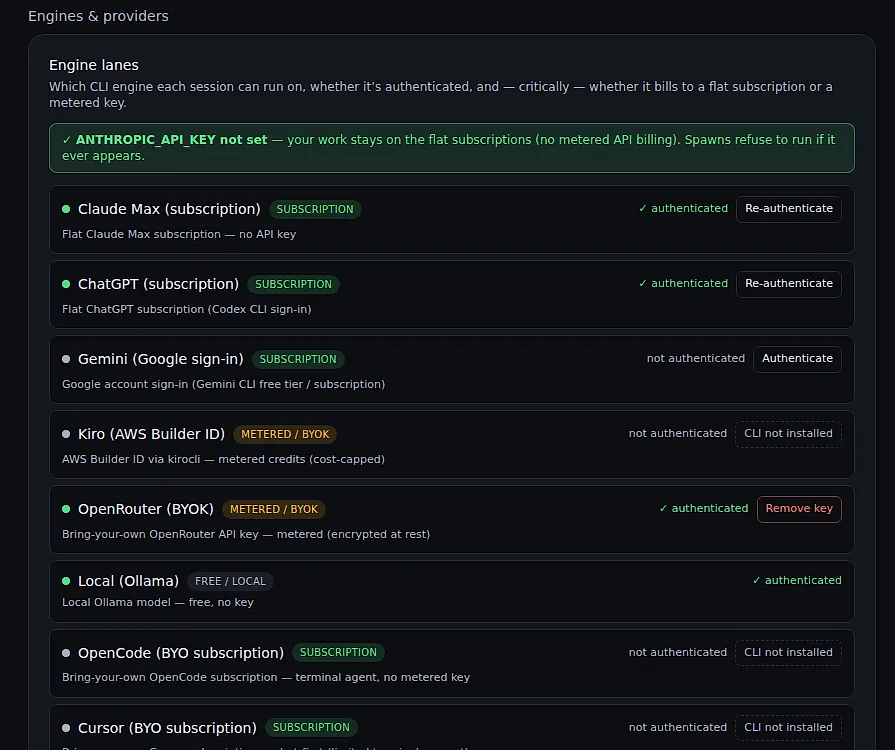895x750 pixels.
Task: Click the gray status dot beside Gemini
Action: [66, 360]
